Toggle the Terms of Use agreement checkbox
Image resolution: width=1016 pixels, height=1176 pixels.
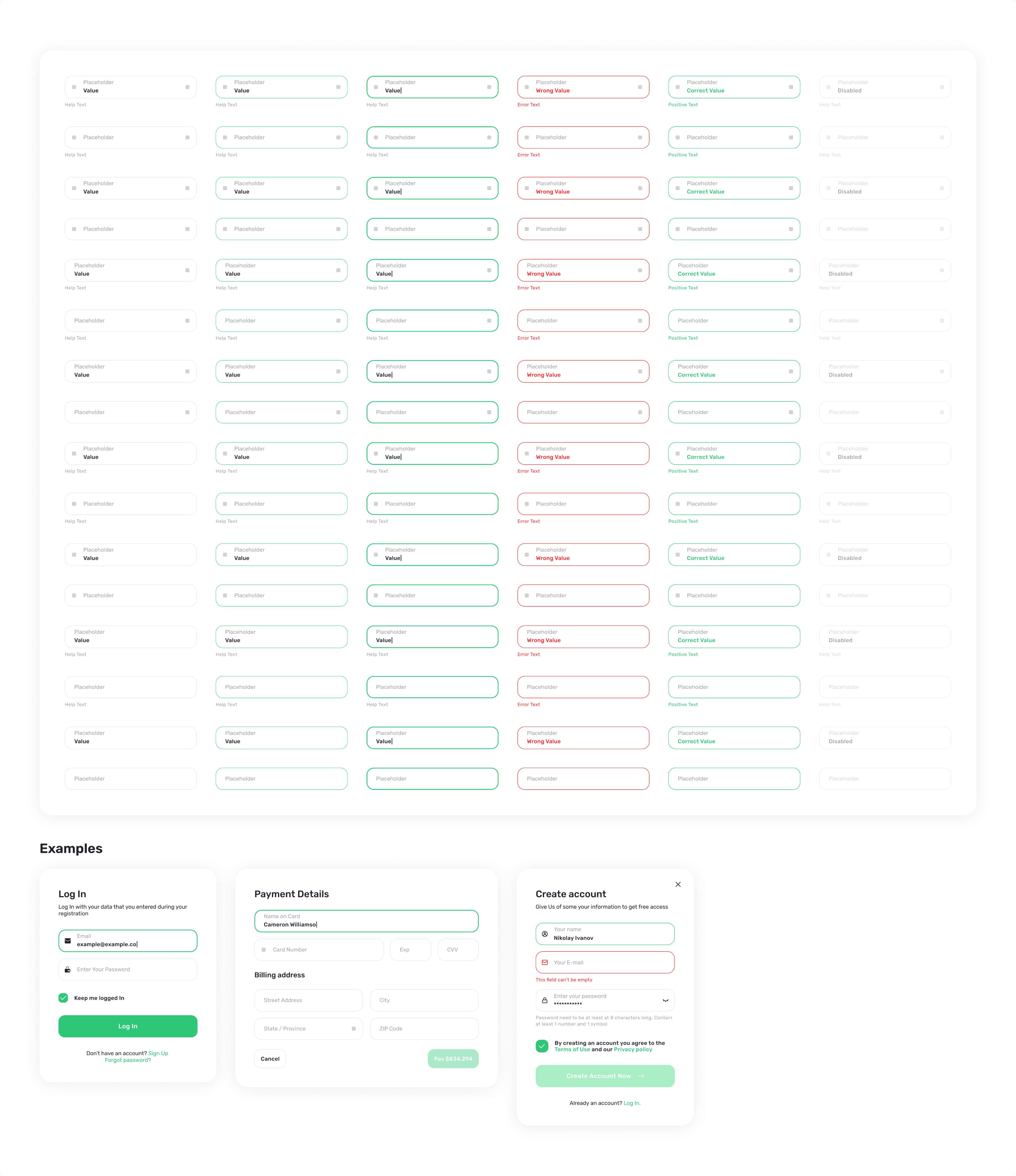tap(542, 1046)
